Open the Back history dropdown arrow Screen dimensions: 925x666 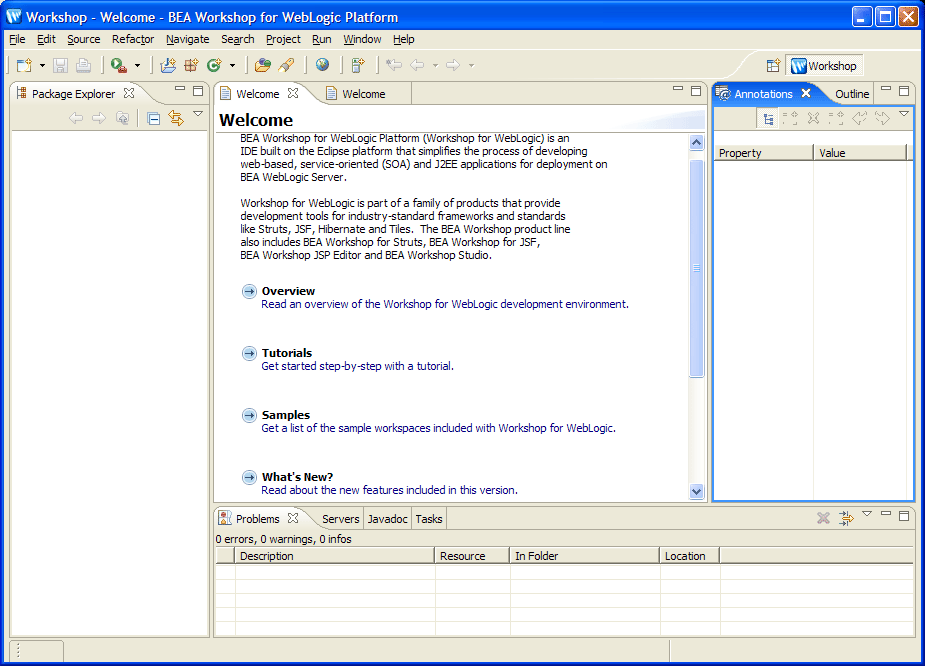pyautogui.click(x=435, y=65)
